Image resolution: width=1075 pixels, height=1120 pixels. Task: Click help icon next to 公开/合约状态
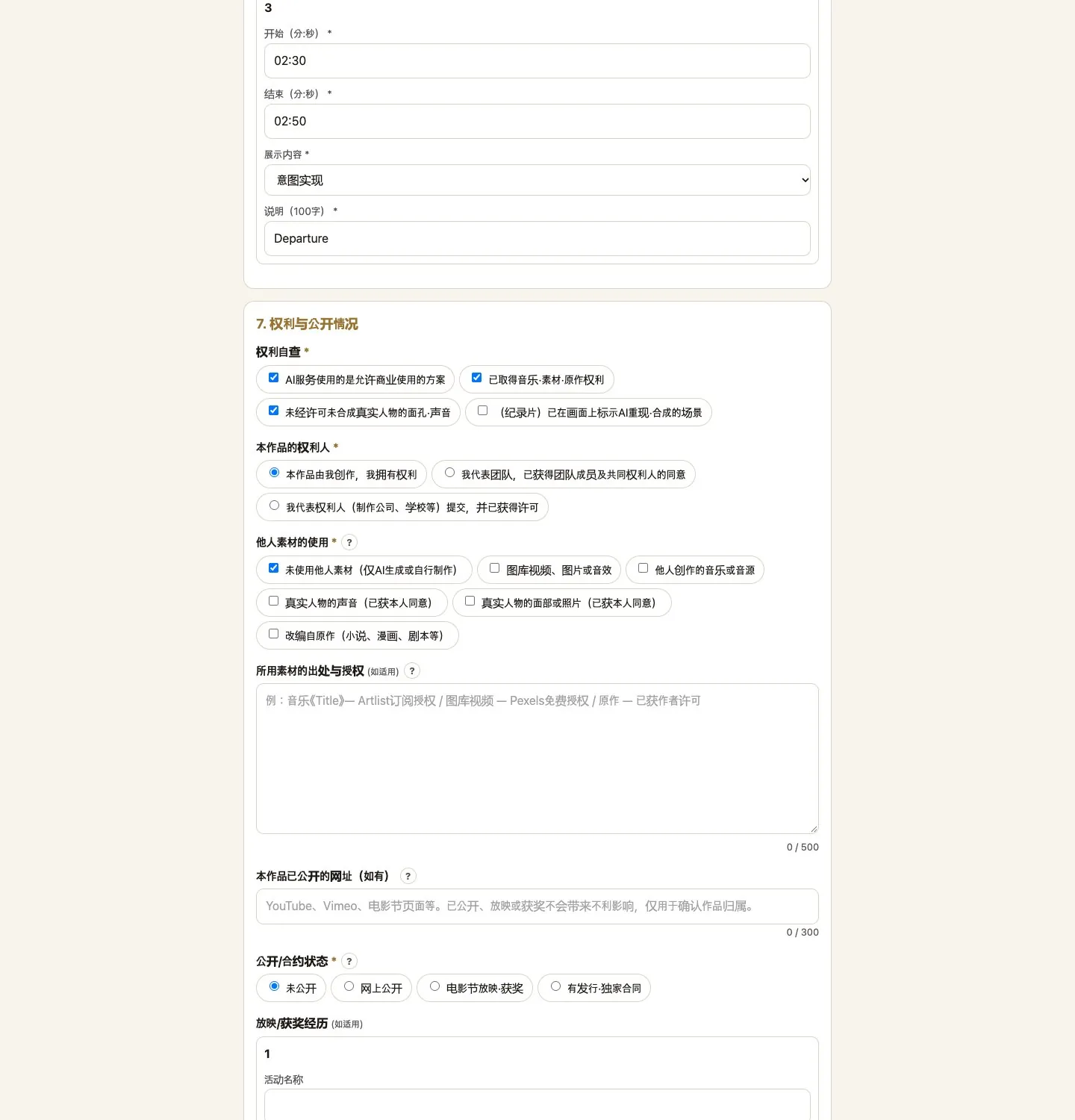(349, 962)
